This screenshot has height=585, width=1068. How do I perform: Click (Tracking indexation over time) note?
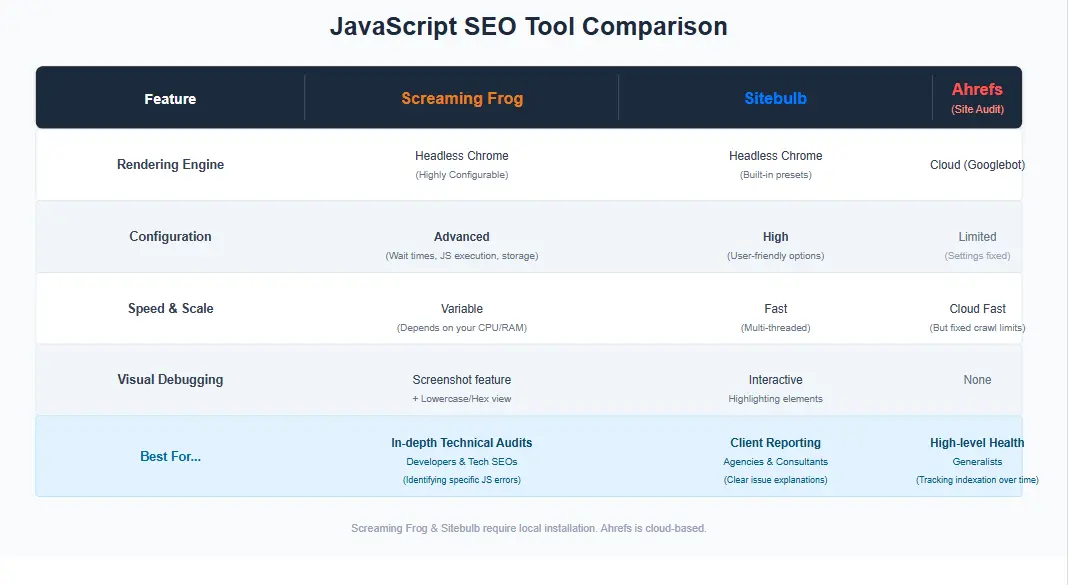977,480
